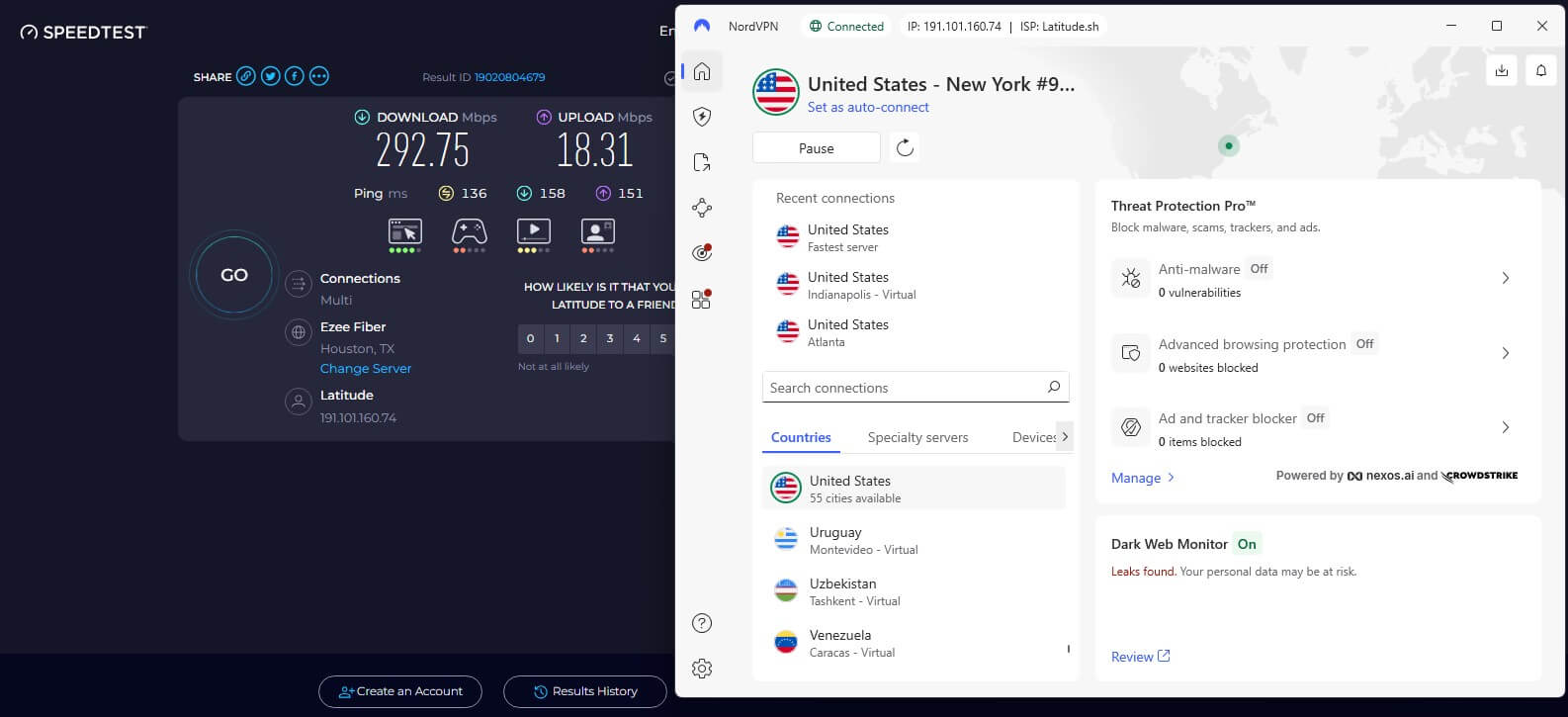Select Uzbekistan Tashkent - Virtual
Viewport: 1568px width, 717px height.
[914, 591]
